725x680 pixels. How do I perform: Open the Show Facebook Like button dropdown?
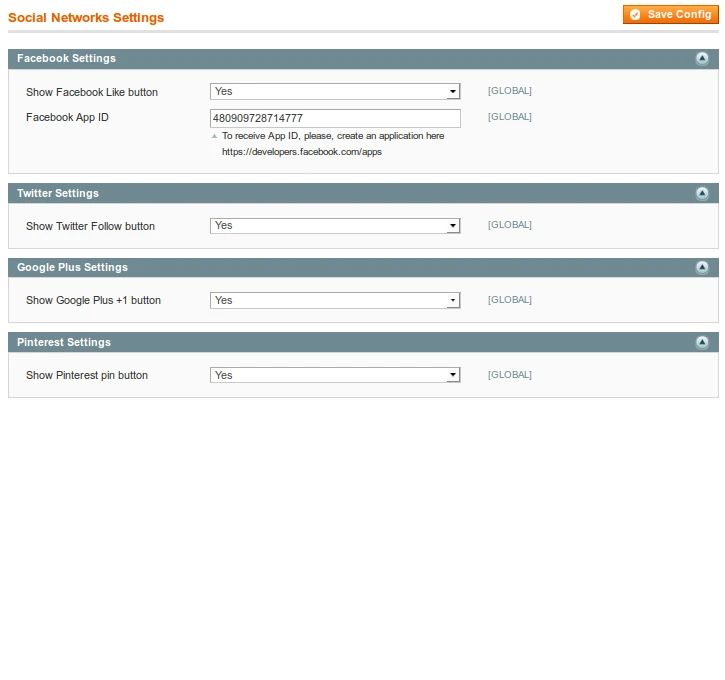click(335, 92)
